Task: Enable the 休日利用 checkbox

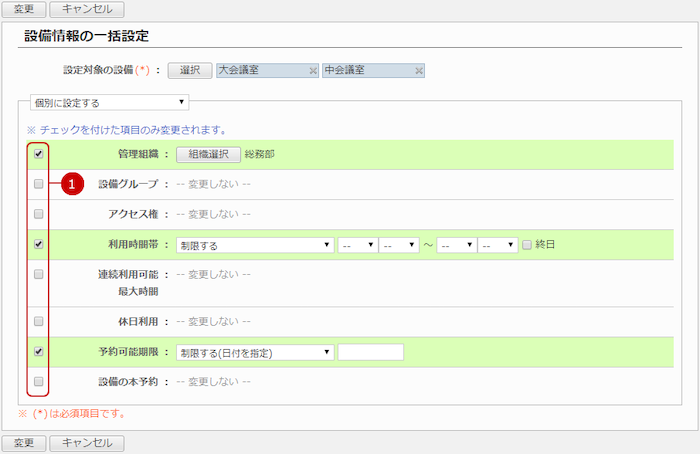Action: [38, 321]
